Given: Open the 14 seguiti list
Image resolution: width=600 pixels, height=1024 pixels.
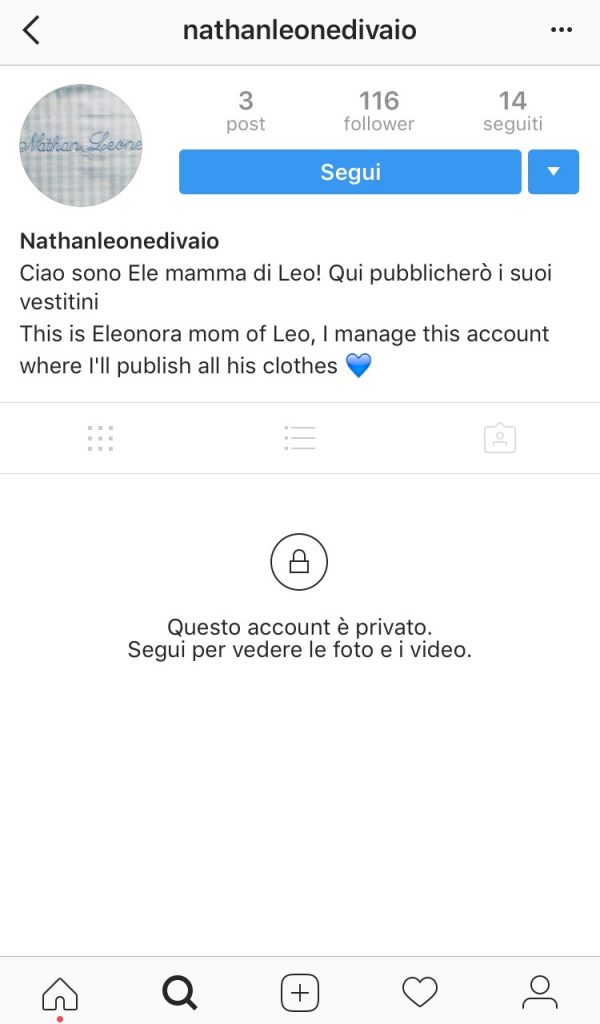Looking at the screenshot, I should 513,111.
